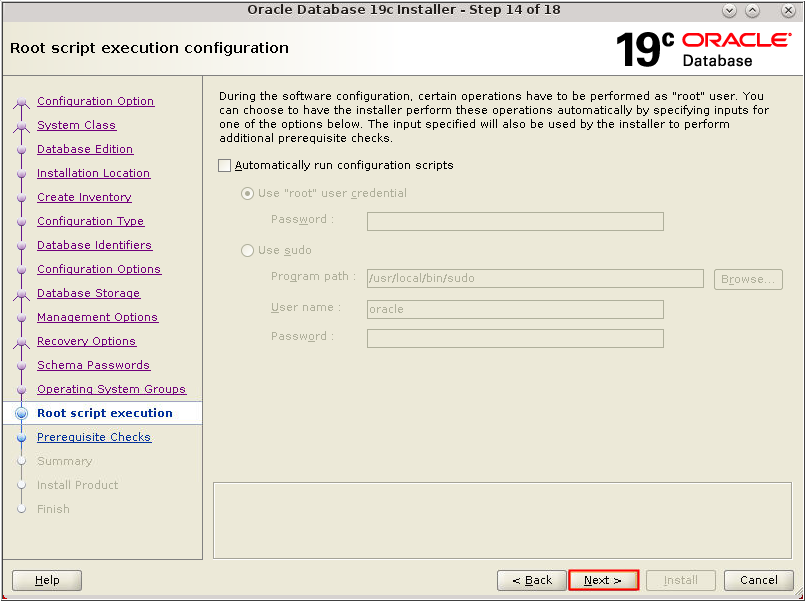Select the Use sudo option

pyautogui.click(x=247, y=251)
